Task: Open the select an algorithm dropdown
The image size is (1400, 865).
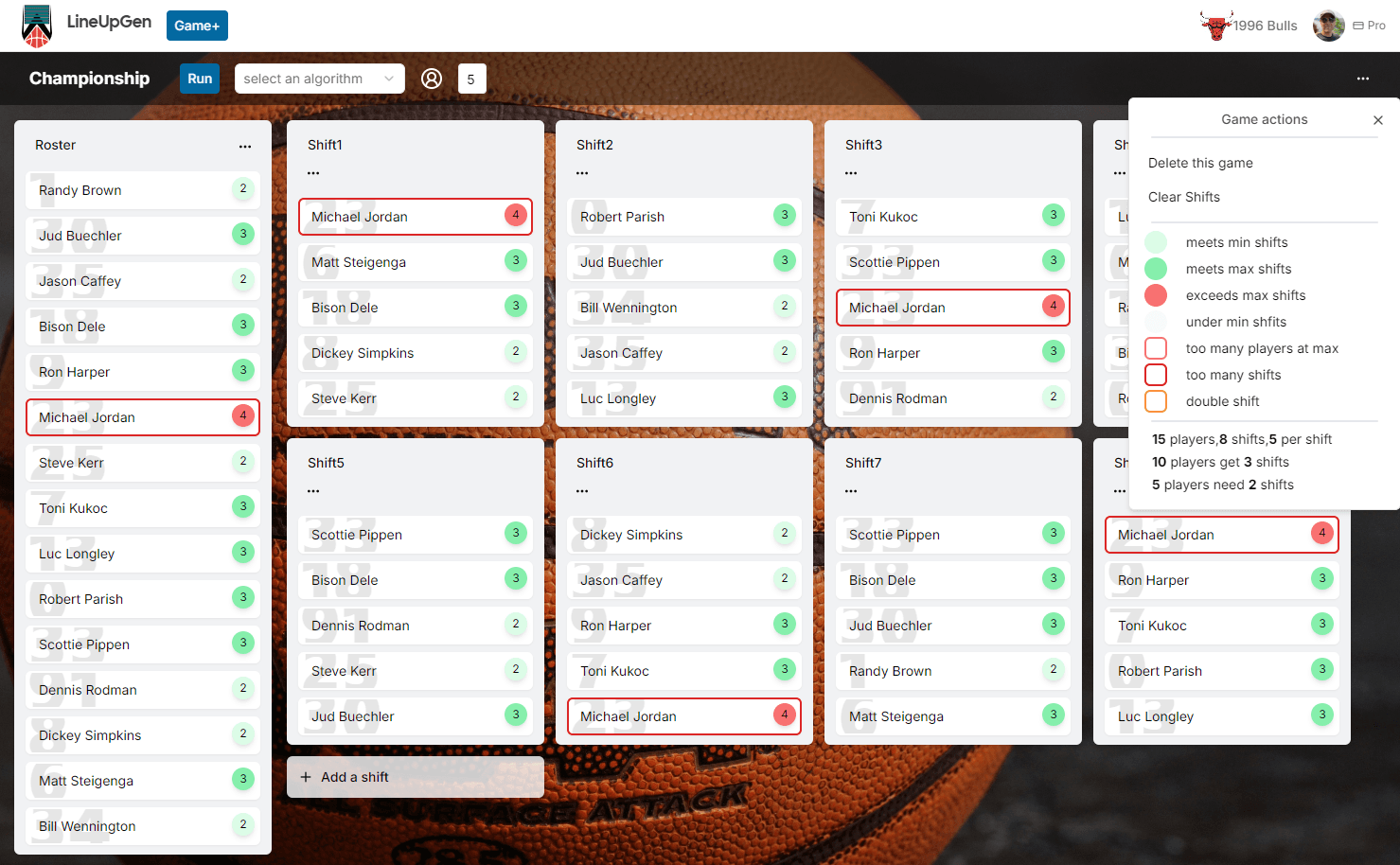Action: click(319, 79)
